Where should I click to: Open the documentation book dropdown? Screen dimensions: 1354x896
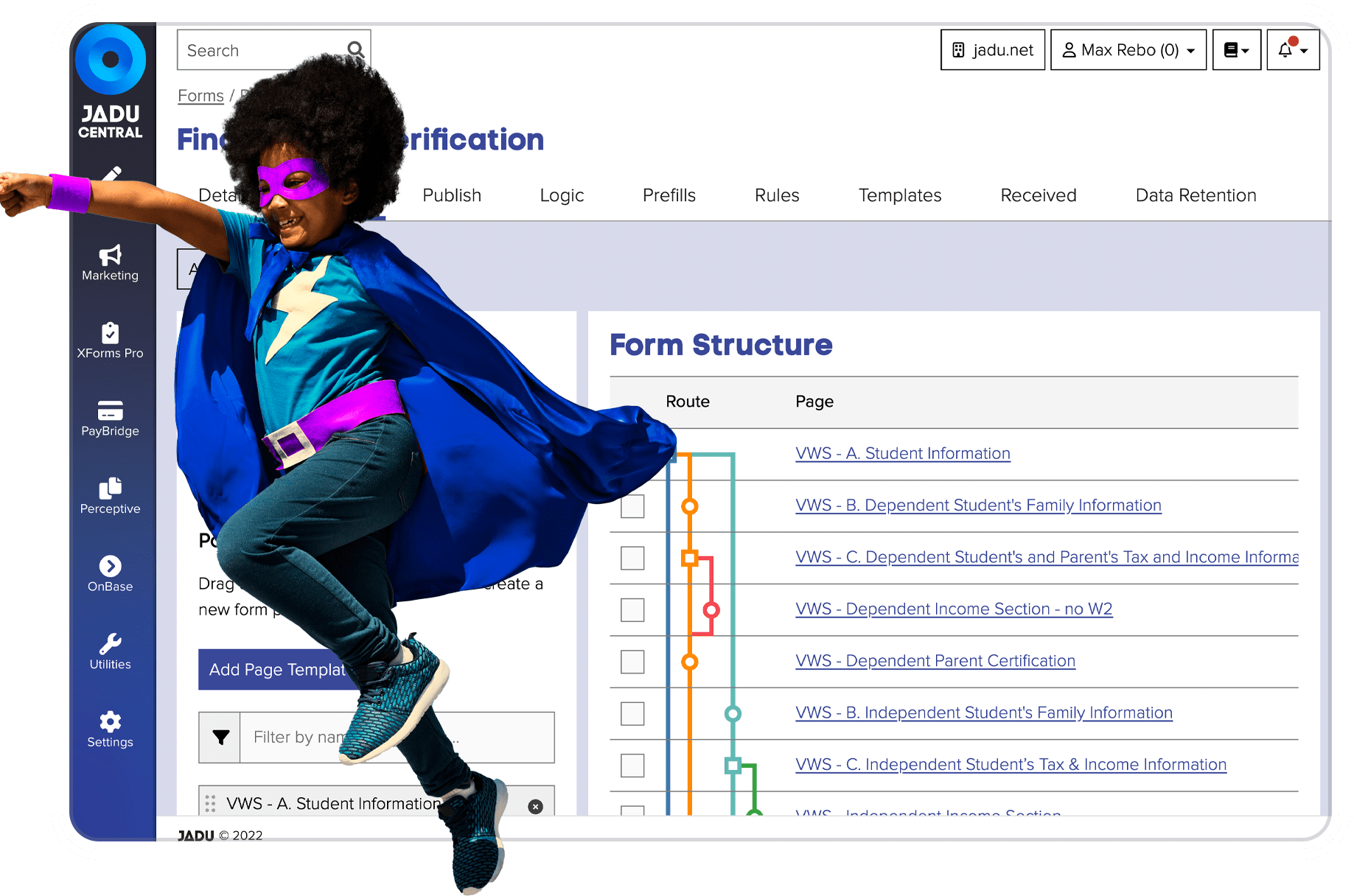point(1236,49)
